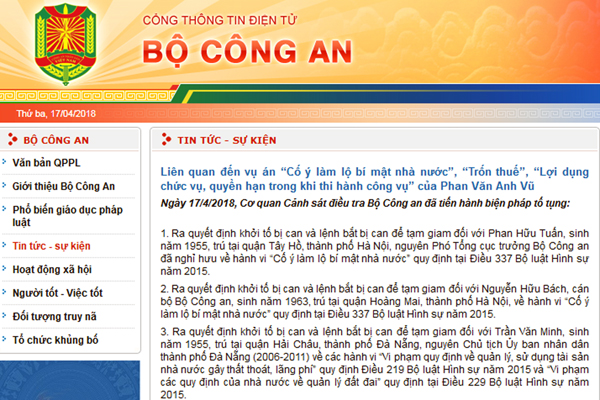Viewport: 600px width, 400px height.
Task: Click the red dots icon beside TIN TỨC - SỰ KIỆN heading
Action: pos(166,139)
